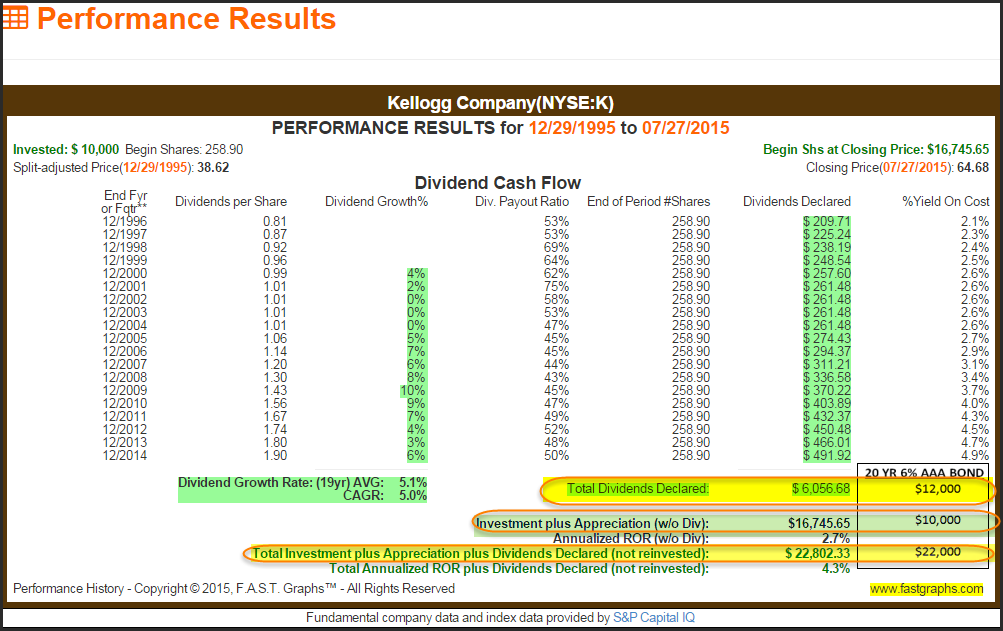Select the Kellogg Company (NYSE:K) title bar
The width and height of the screenshot is (1003, 631).
pyautogui.click(x=500, y=104)
